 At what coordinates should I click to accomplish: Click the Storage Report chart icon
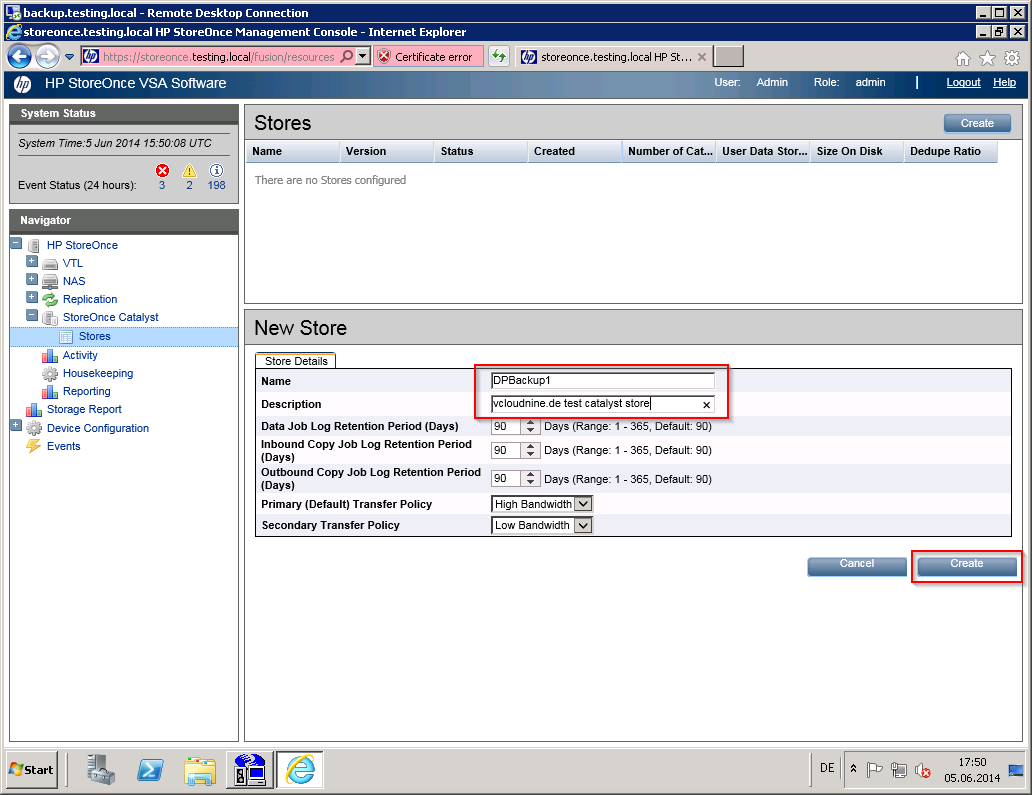pos(34,410)
